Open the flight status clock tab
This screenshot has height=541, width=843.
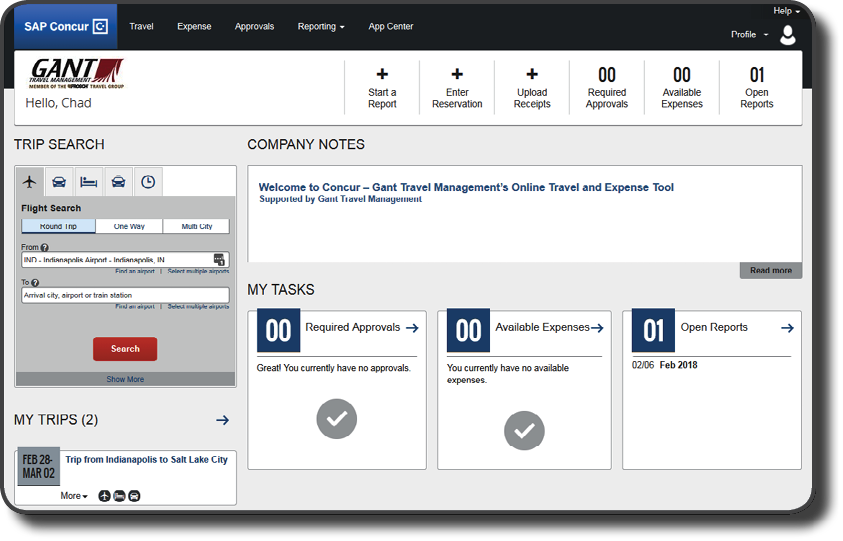coord(148,182)
